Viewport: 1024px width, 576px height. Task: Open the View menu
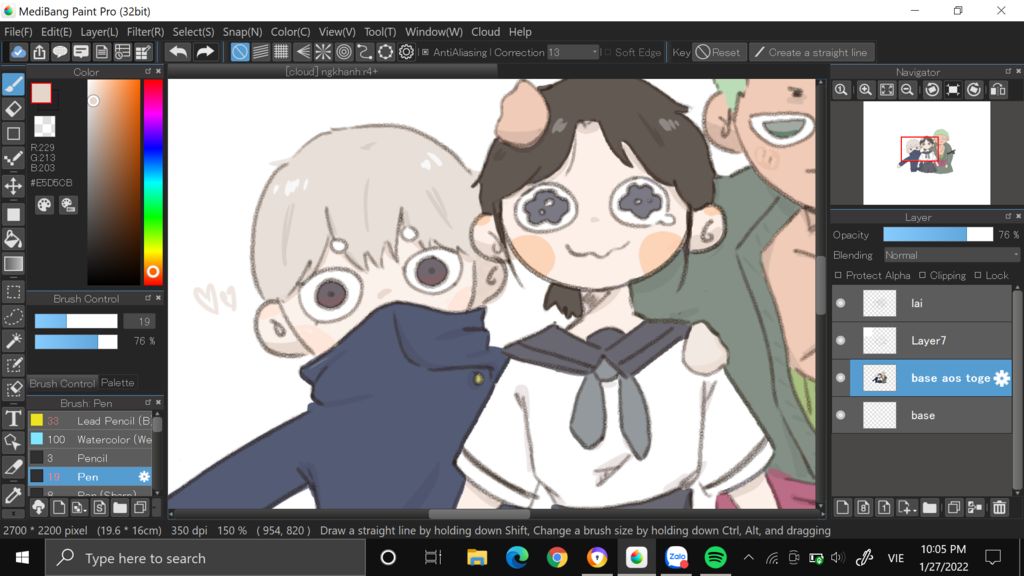click(x=337, y=31)
